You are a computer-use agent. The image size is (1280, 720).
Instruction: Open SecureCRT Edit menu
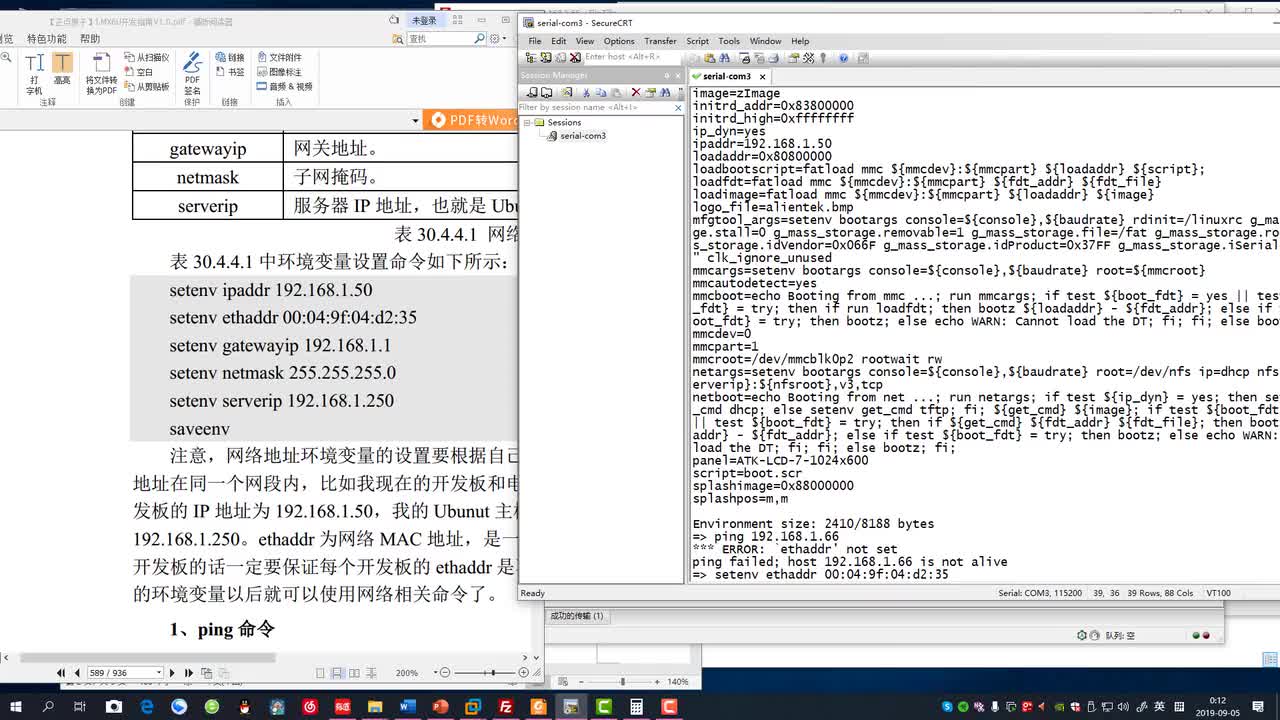(558, 41)
